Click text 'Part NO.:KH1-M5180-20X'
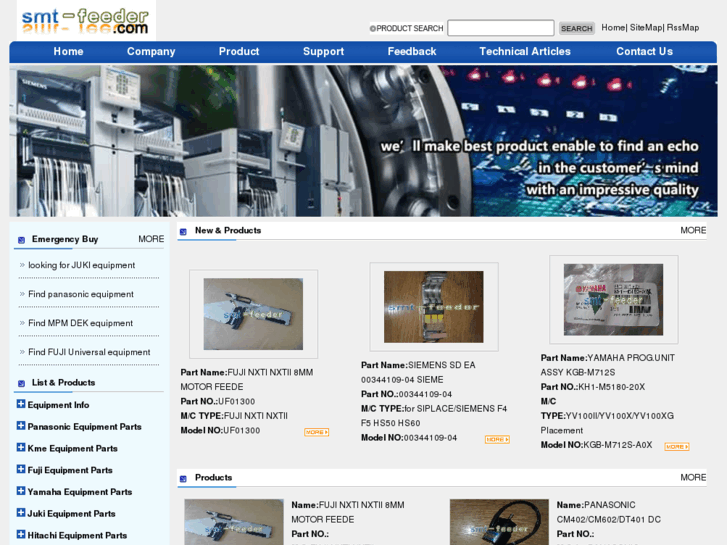The height and width of the screenshot is (545, 727). pyautogui.click(x=593, y=387)
